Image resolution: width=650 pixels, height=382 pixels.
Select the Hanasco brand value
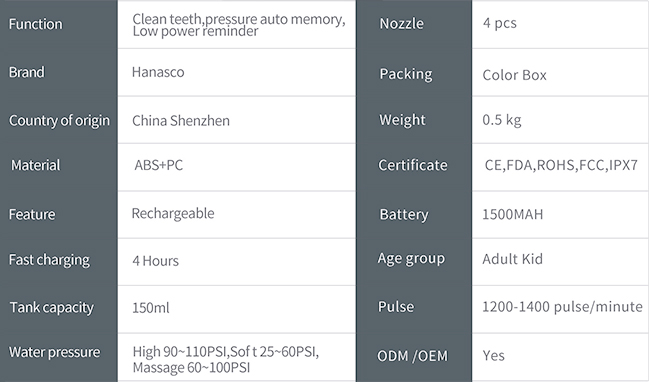pos(158,72)
